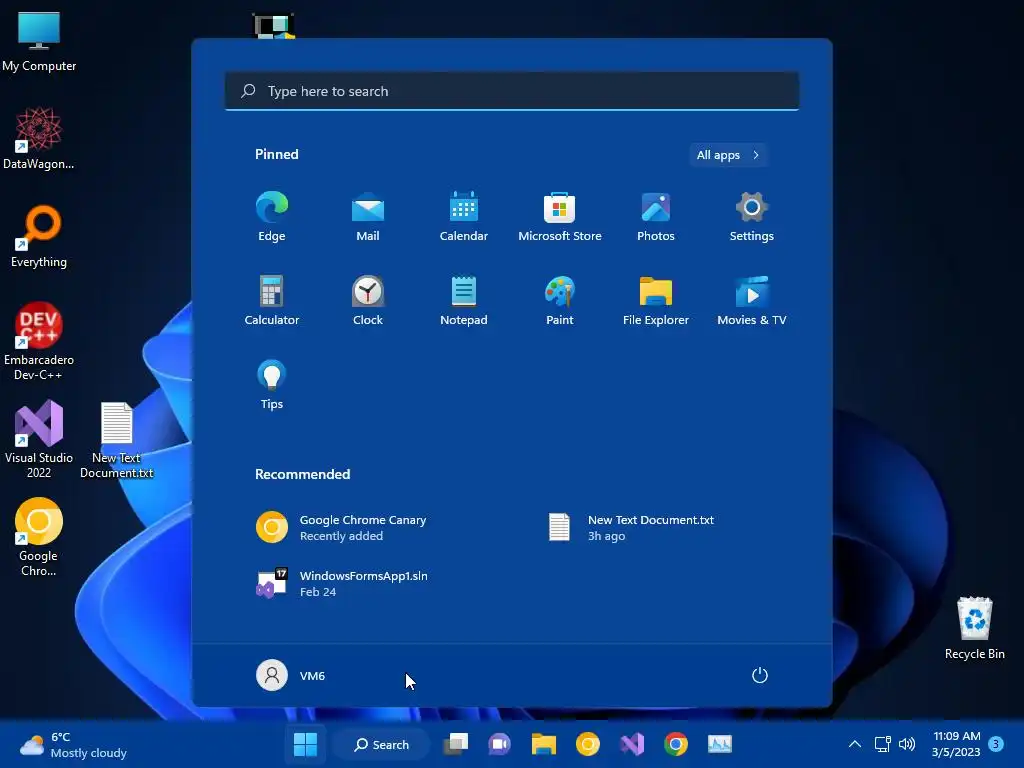Select the DataWagon desktop shortcut
Viewport: 1024px width, 768px height.
tap(39, 138)
